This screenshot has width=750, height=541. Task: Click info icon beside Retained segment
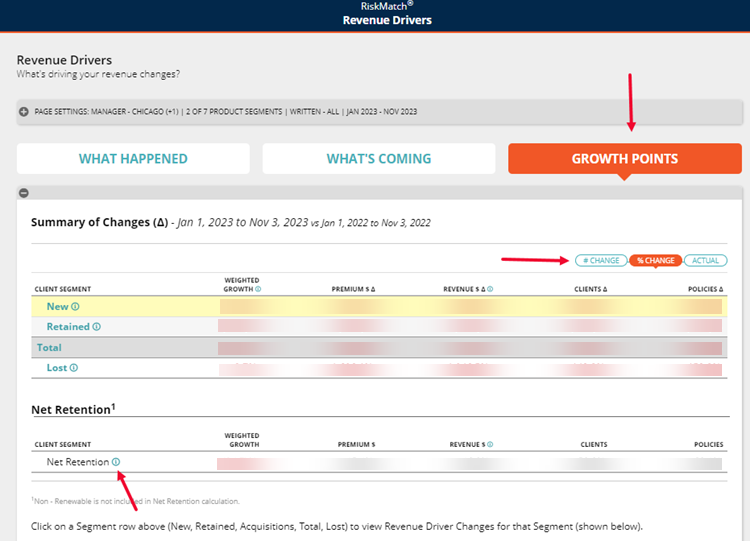click(x=98, y=327)
